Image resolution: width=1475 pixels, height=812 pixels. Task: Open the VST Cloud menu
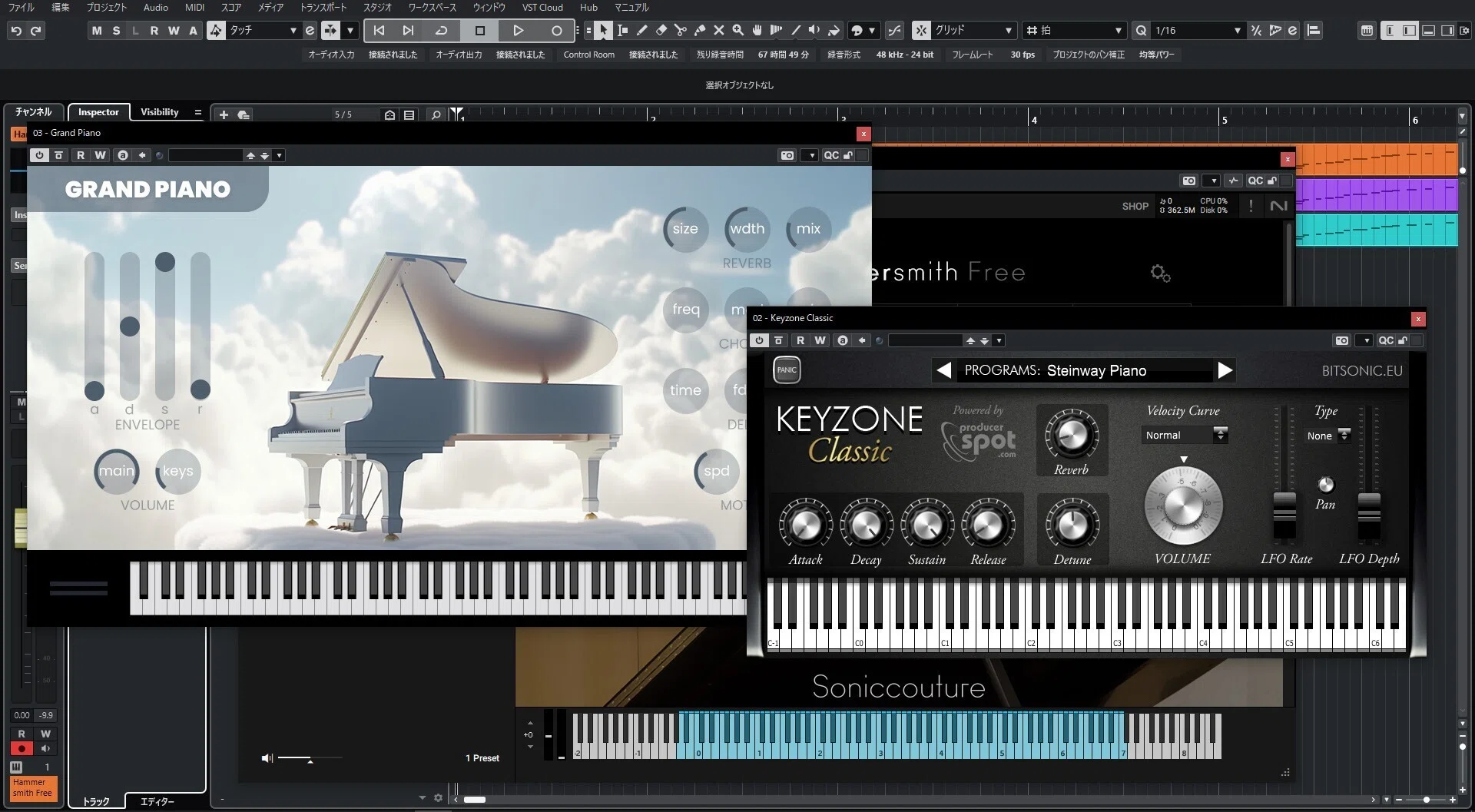(542, 8)
